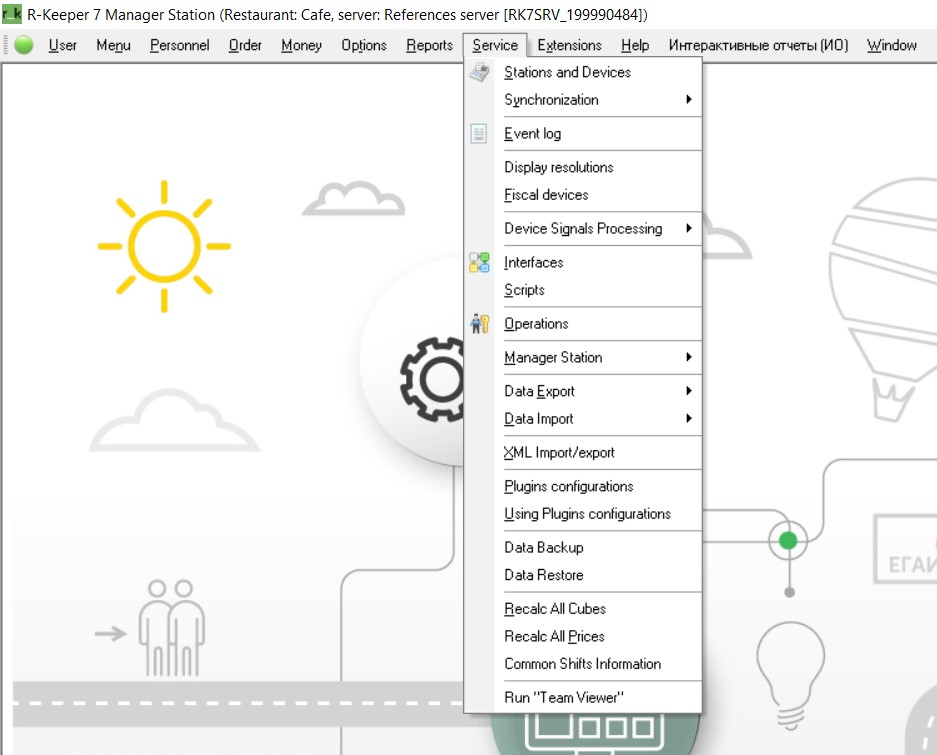Expand the Data Export submenu arrow
937x755 pixels.
click(x=689, y=391)
